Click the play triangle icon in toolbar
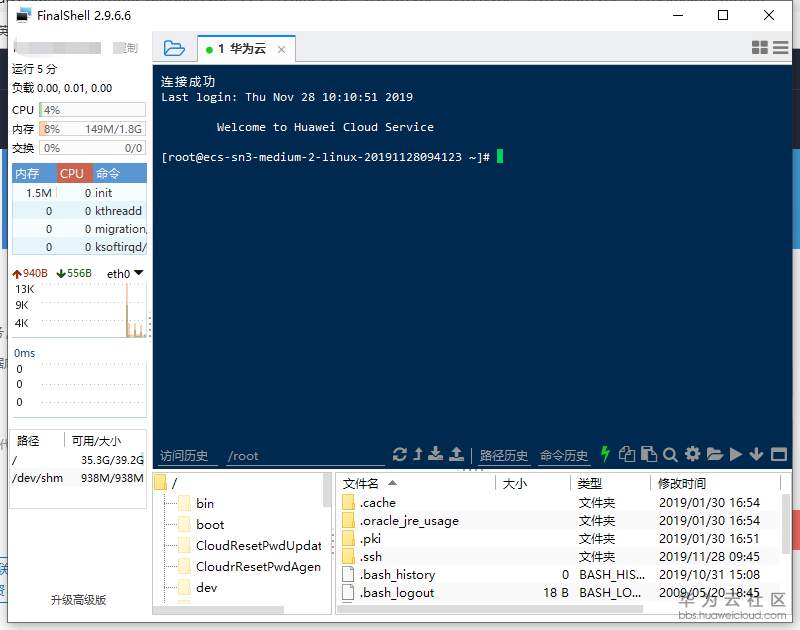 pyautogui.click(x=736, y=454)
